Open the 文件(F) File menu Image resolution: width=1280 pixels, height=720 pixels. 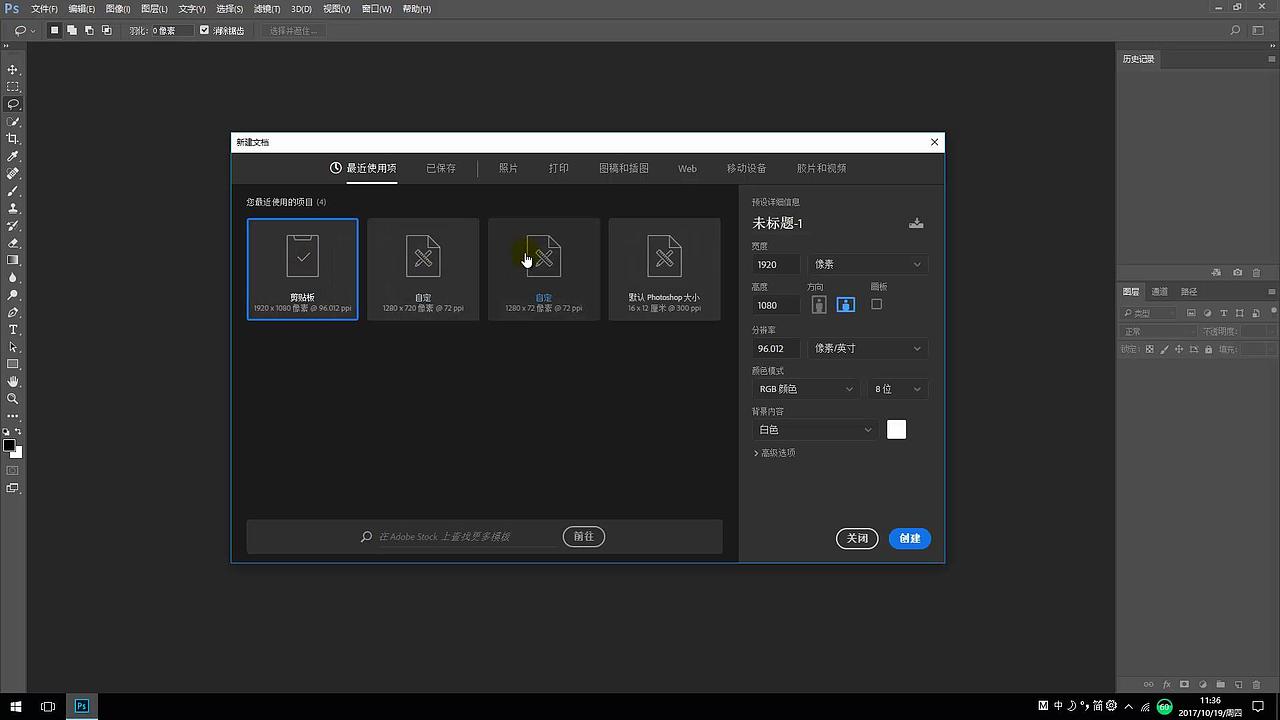[x=44, y=9]
